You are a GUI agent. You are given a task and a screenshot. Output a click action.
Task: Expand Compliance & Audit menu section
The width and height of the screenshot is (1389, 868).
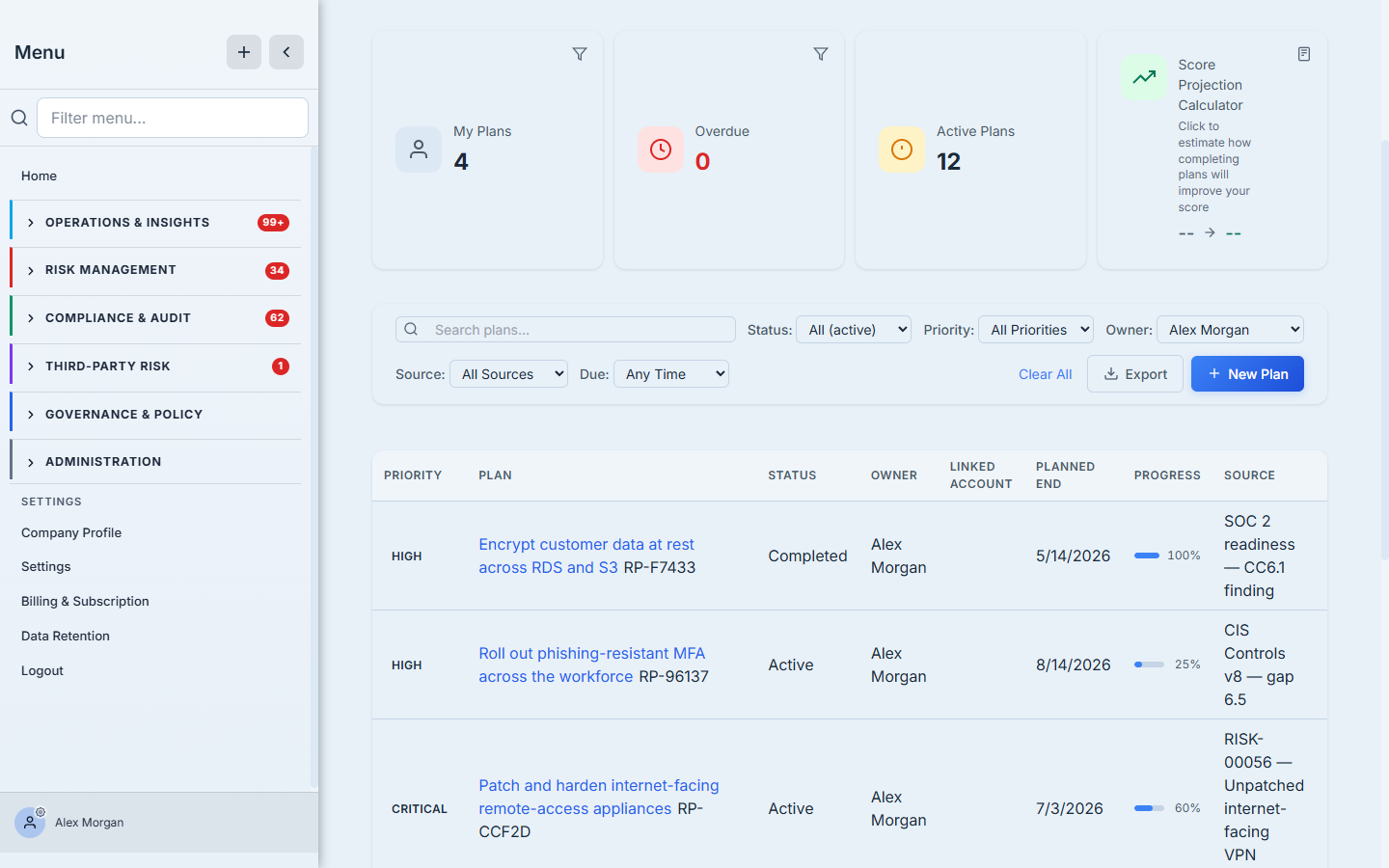[156, 318]
